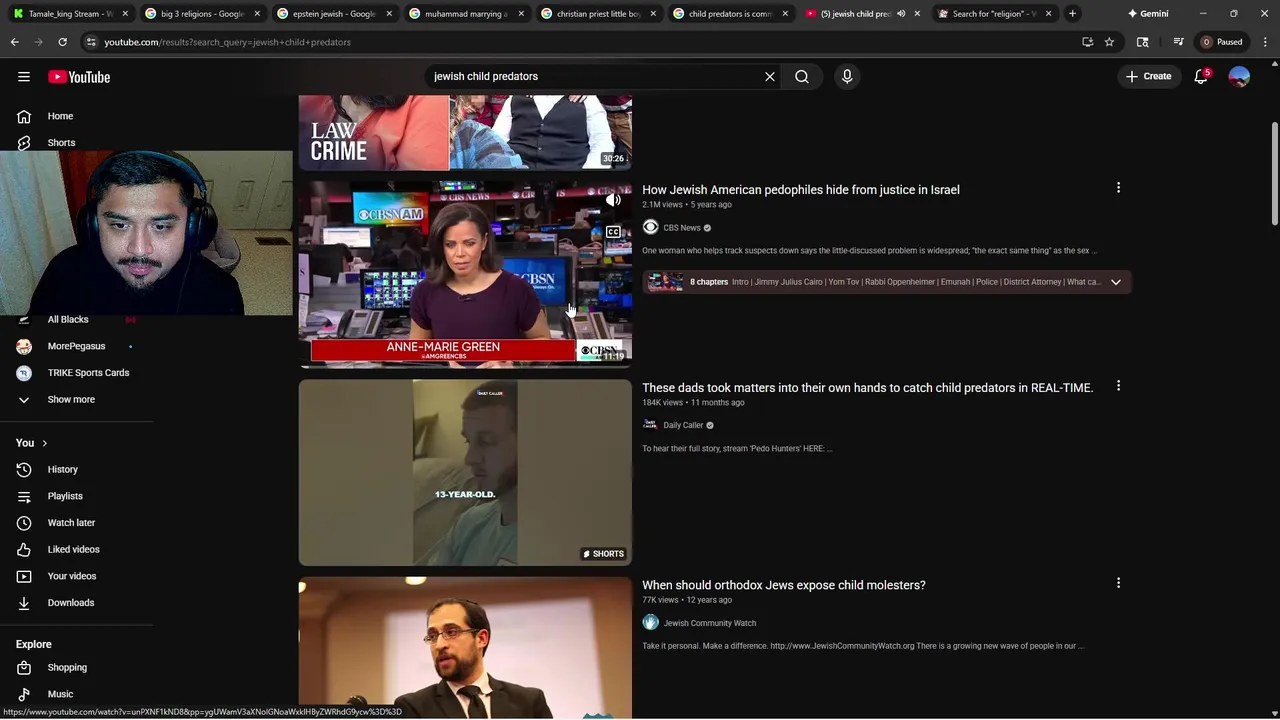This screenshot has width=1280, height=720.
Task: Reload the page
Action: click(62, 42)
